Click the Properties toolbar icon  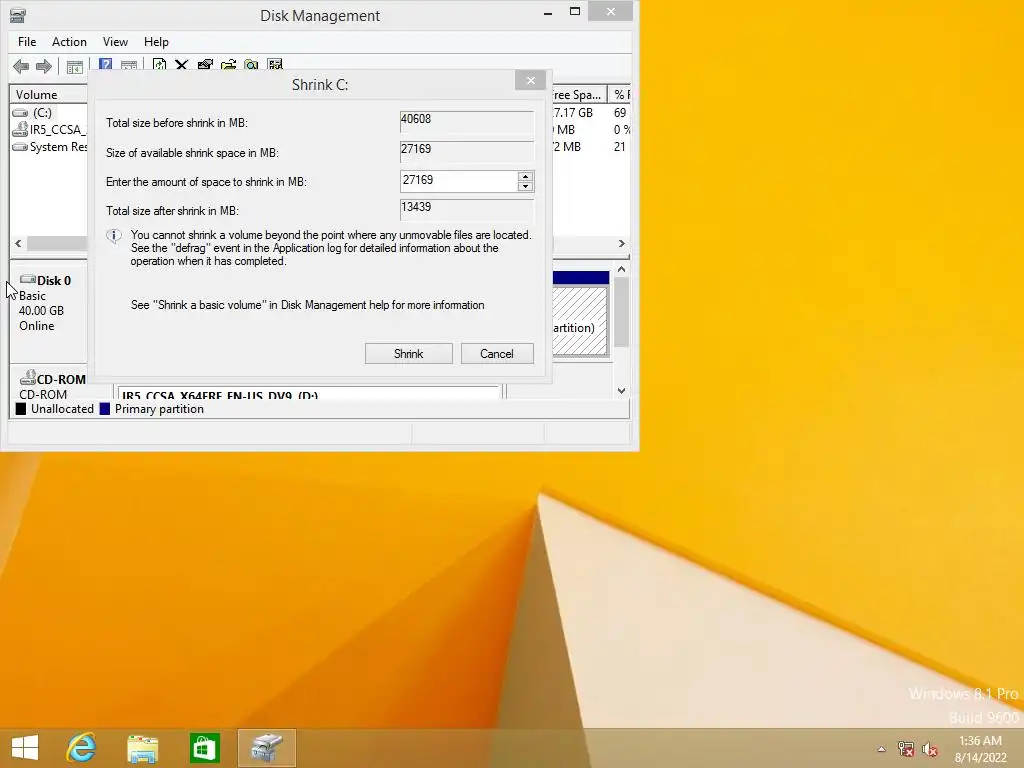(x=205, y=65)
